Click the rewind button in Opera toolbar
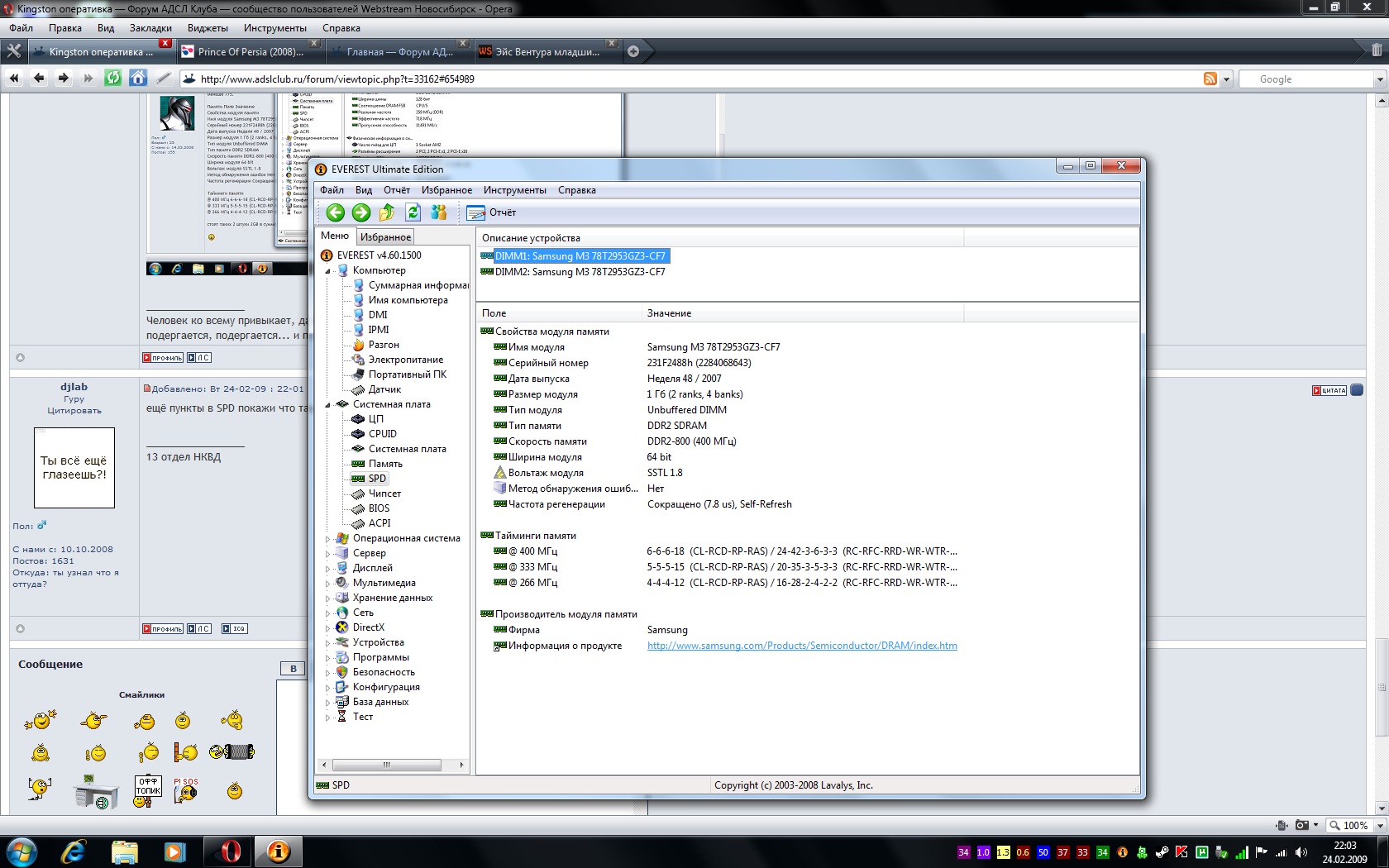The height and width of the screenshot is (868, 1389). click(14, 79)
